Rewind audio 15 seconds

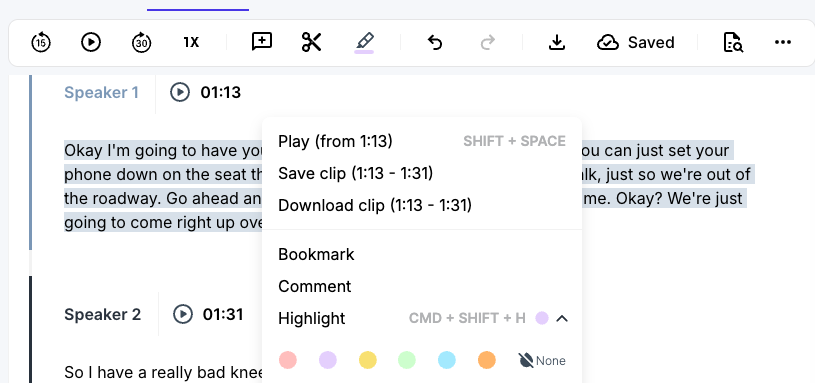41,42
